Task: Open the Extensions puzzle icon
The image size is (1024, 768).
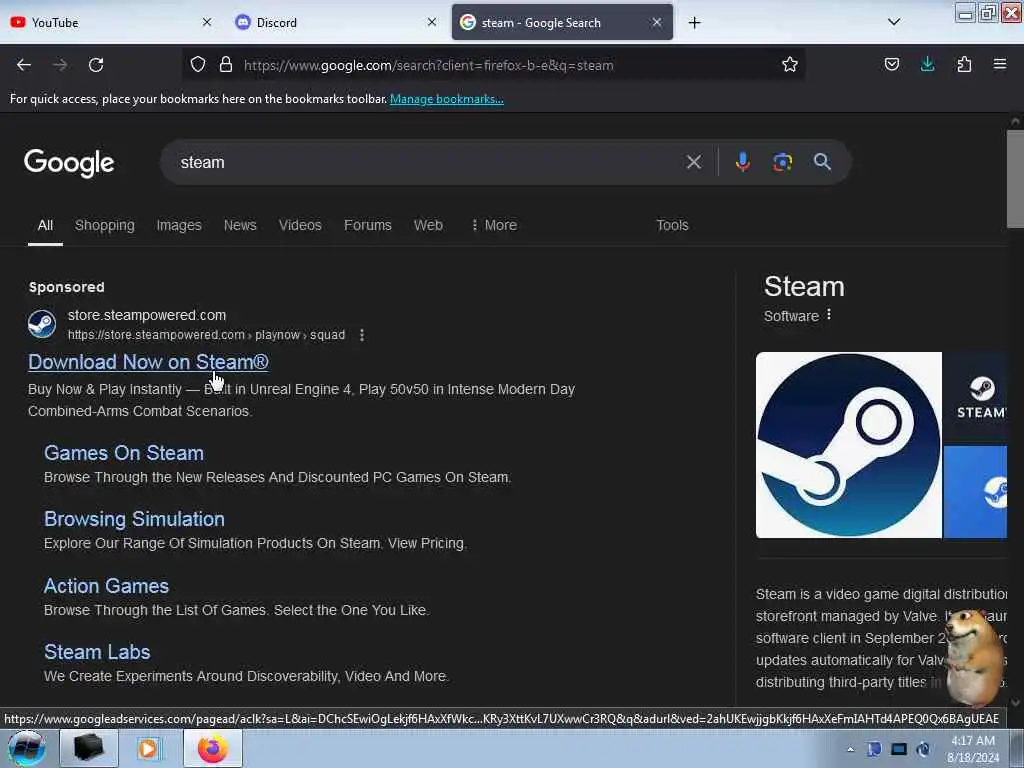Action: (964, 65)
